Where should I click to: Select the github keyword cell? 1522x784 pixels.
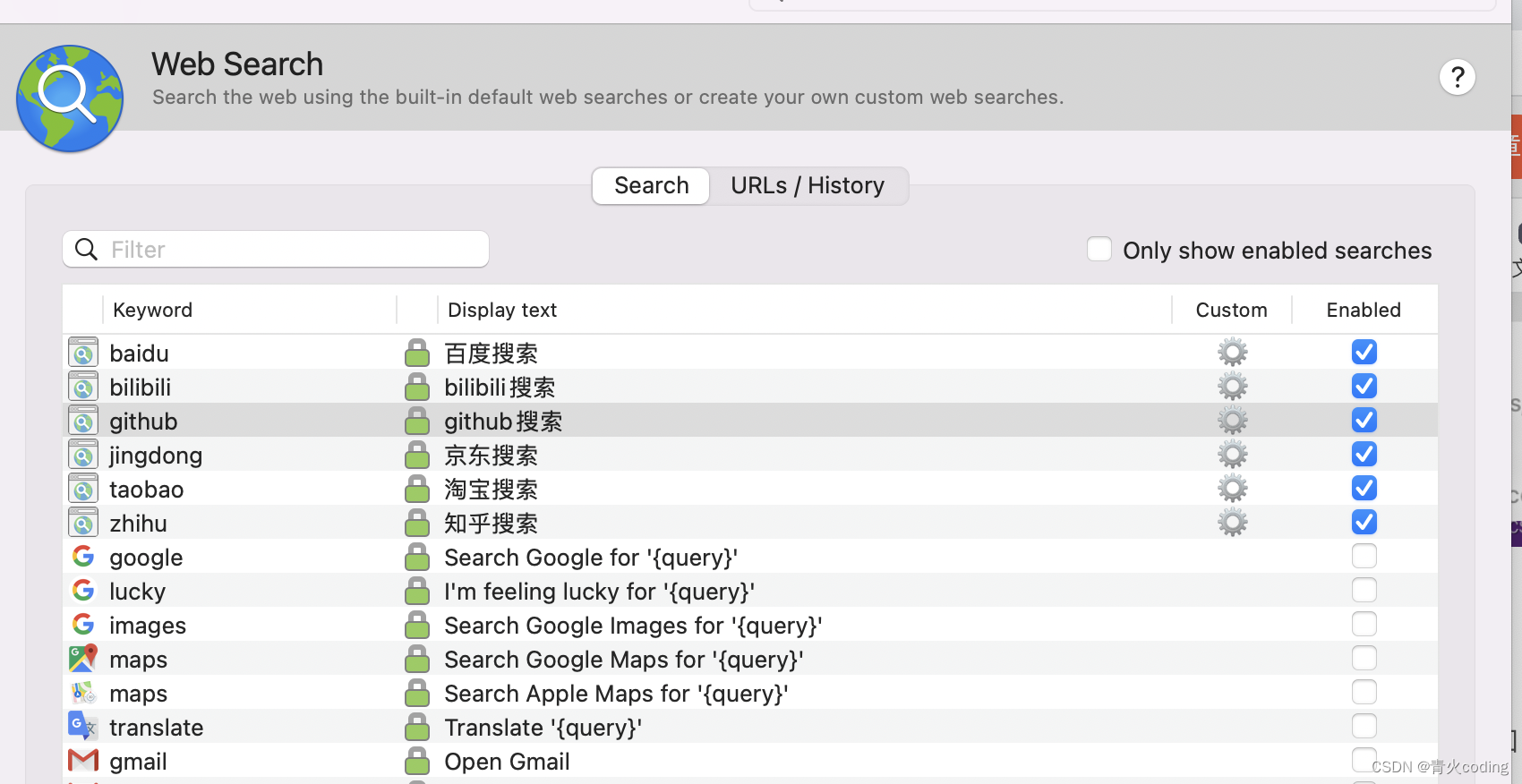pyautogui.click(x=143, y=422)
